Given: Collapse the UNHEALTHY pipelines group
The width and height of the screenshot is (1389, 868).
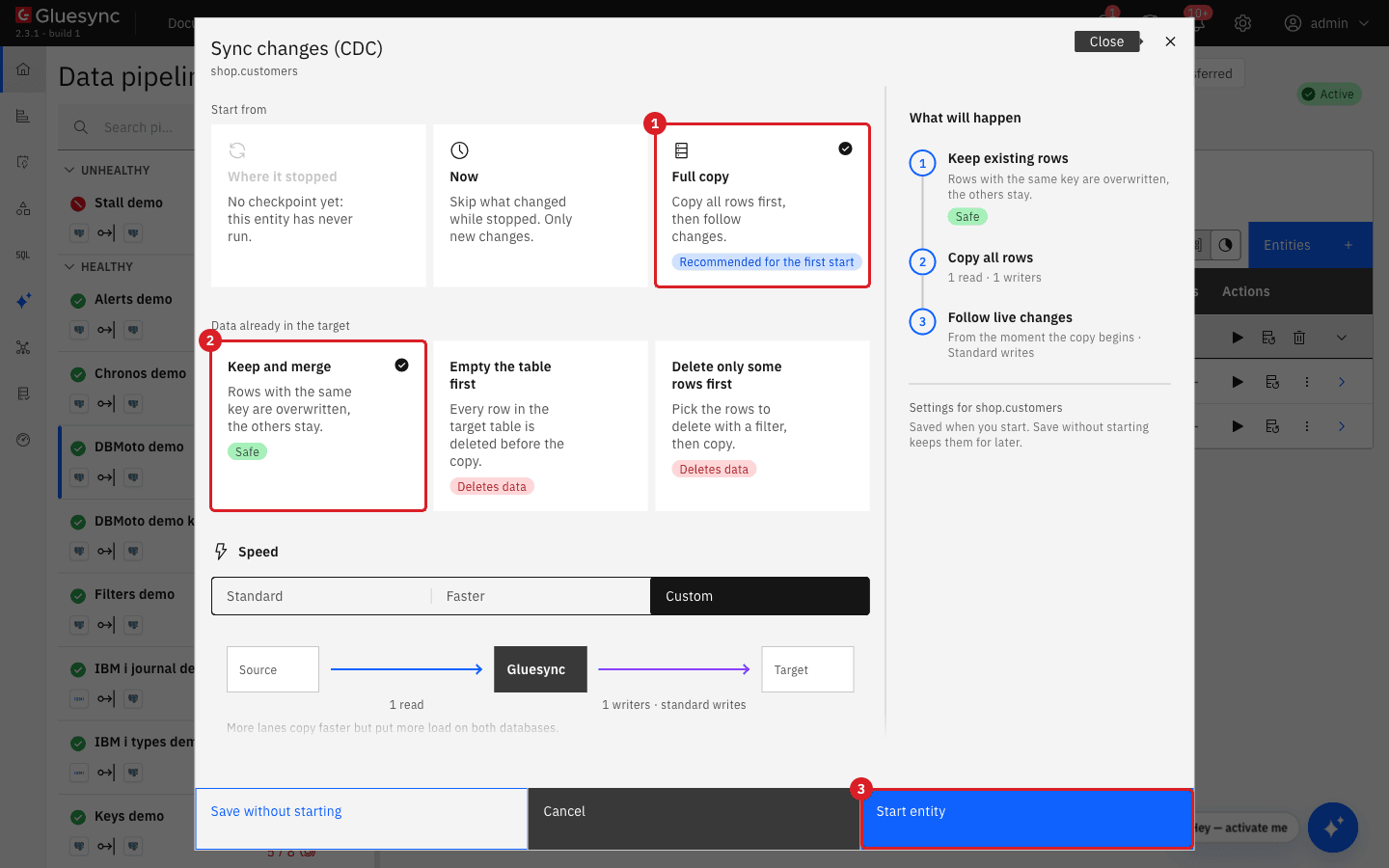Looking at the screenshot, I should (x=69, y=171).
